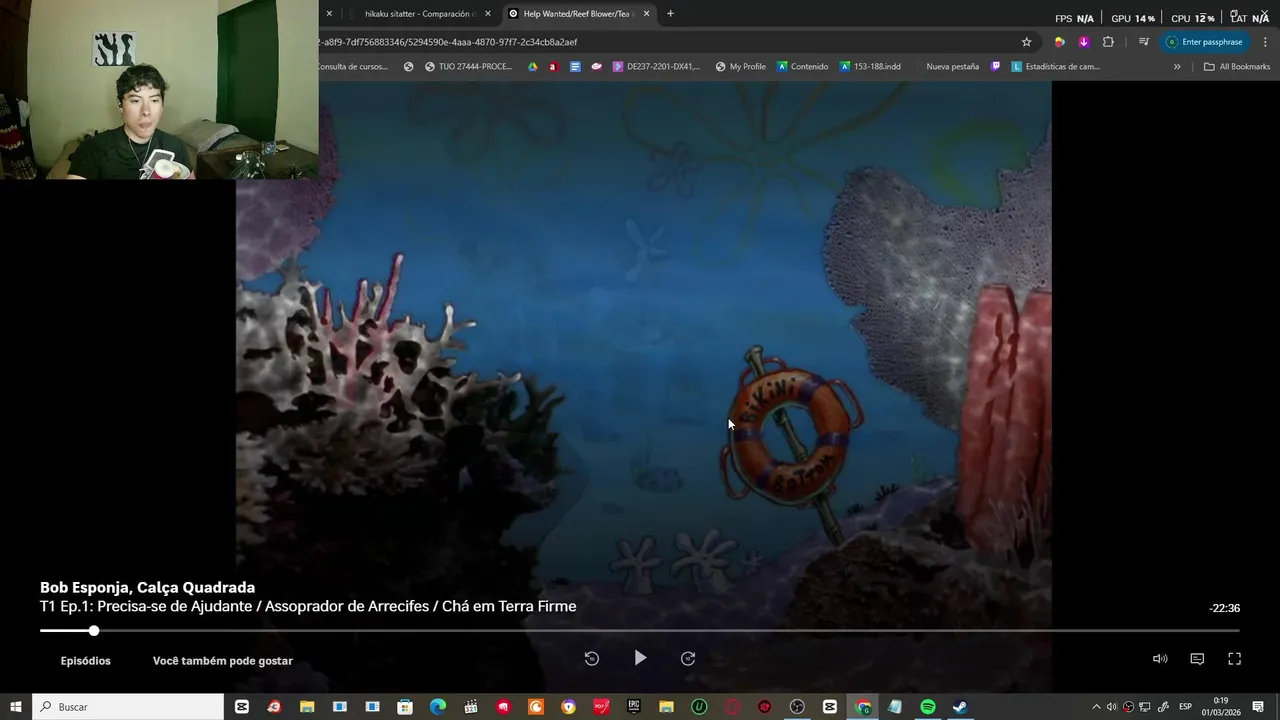This screenshot has height=720, width=1280.
Task: Click Enter passphrase profile button
Action: [x=1204, y=42]
